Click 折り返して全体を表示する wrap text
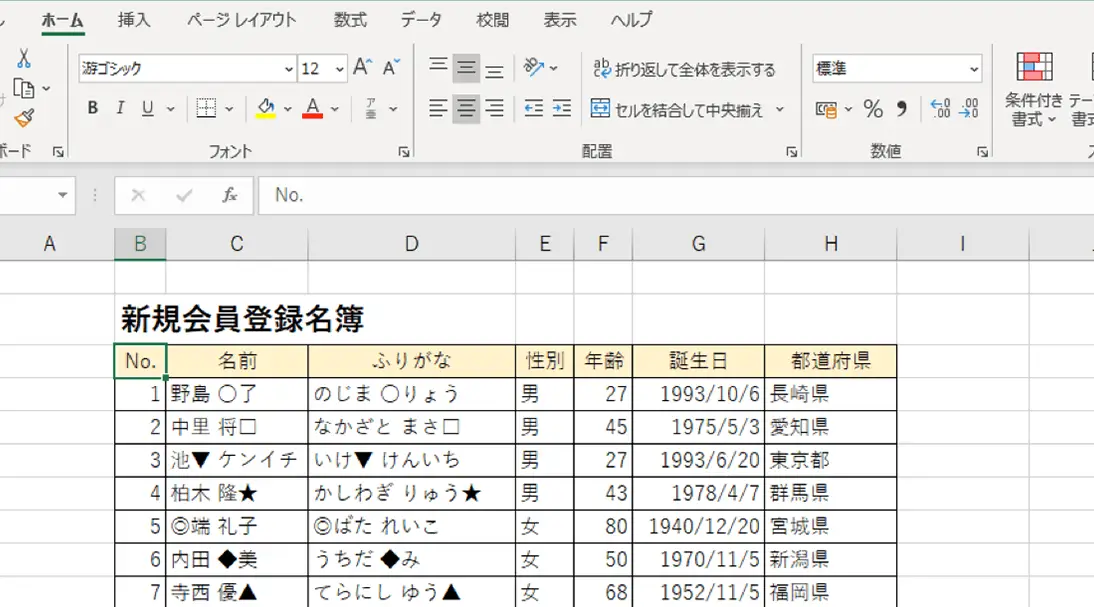 [684, 69]
